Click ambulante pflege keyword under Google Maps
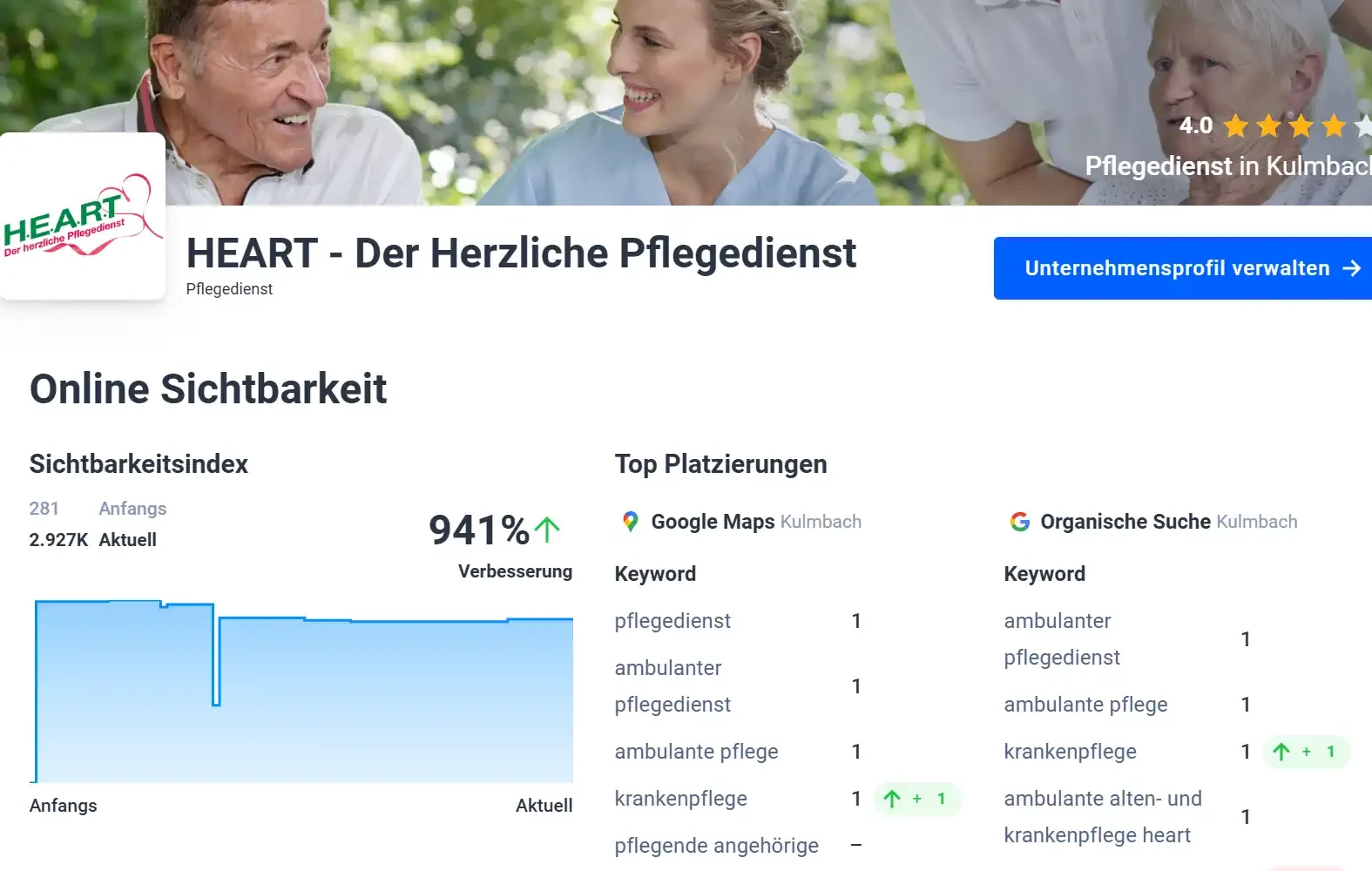This screenshot has width=1372, height=871. point(696,752)
